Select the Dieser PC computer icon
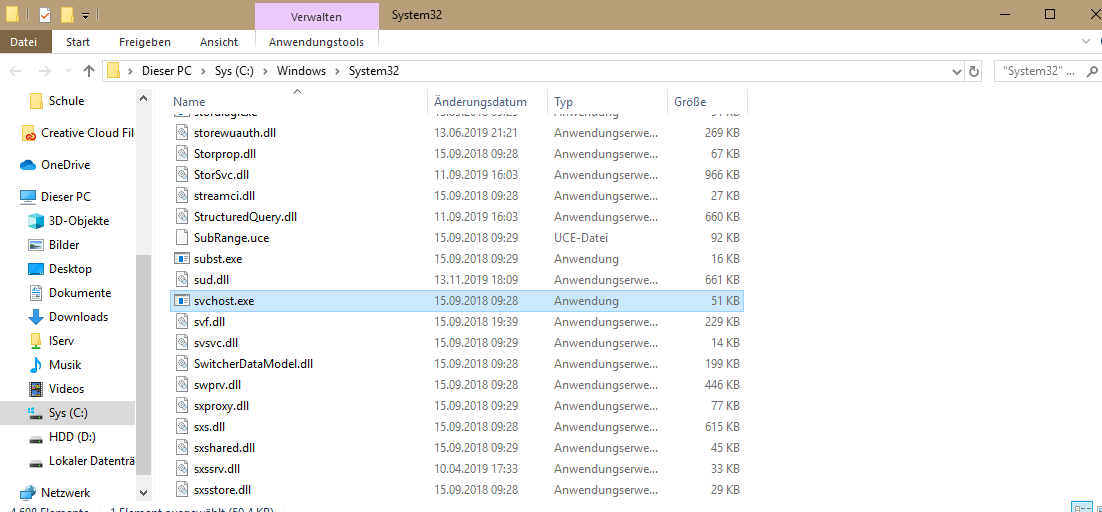The image size is (1102, 512). 28,197
